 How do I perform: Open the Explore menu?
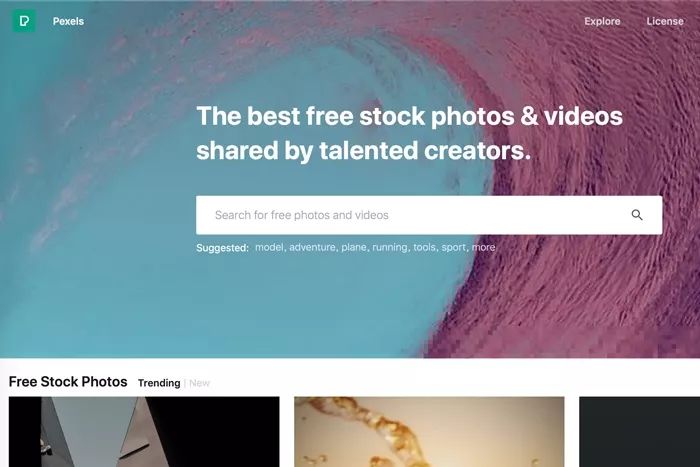(x=602, y=21)
